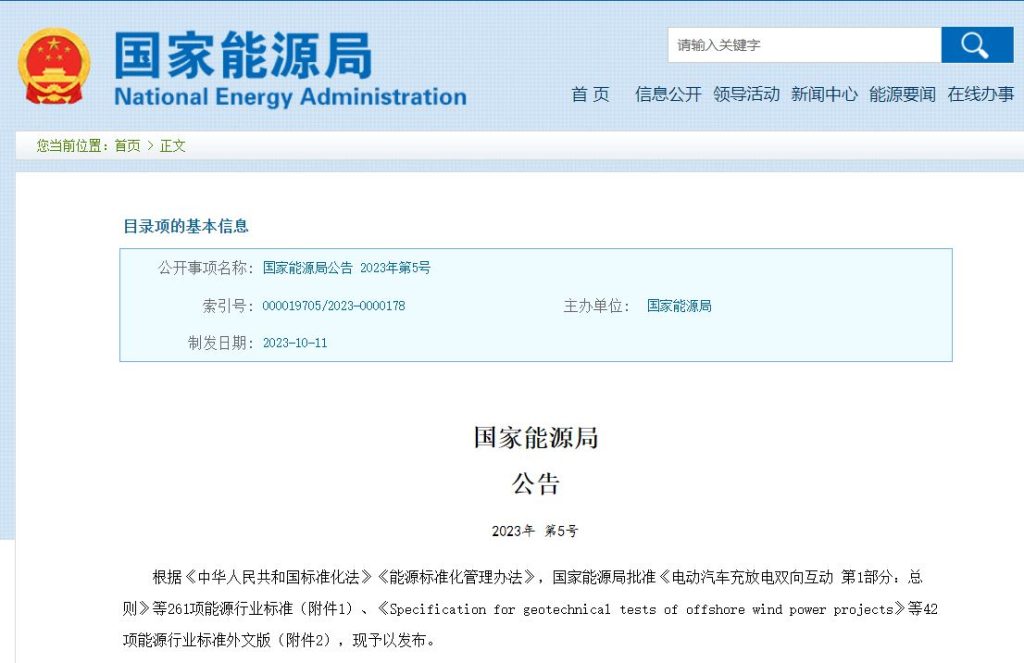The image size is (1024, 663).
Task: Click the 国家能源局公告 2023年第5号 item name
Action: pyautogui.click(x=346, y=268)
